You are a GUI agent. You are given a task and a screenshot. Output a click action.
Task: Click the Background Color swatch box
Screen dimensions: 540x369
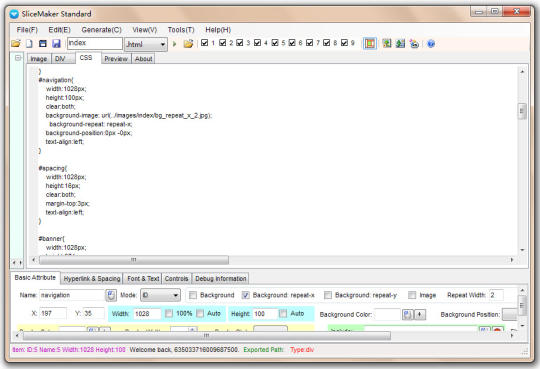(387, 314)
